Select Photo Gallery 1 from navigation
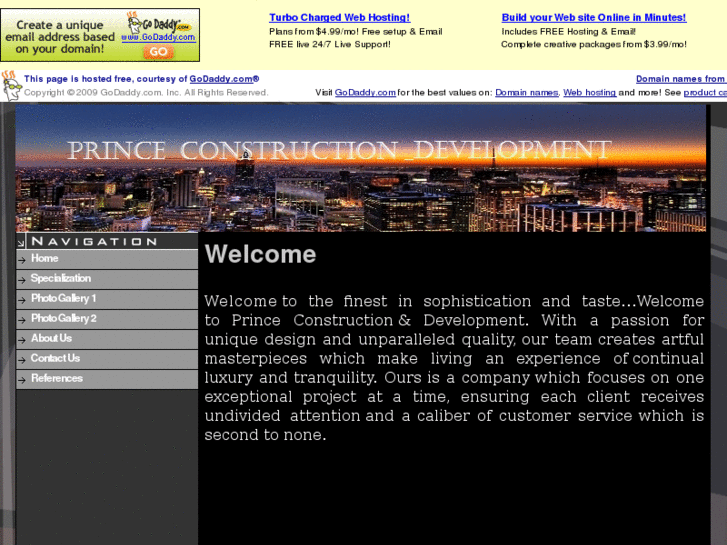This screenshot has width=727, height=545. tap(64, 299)
